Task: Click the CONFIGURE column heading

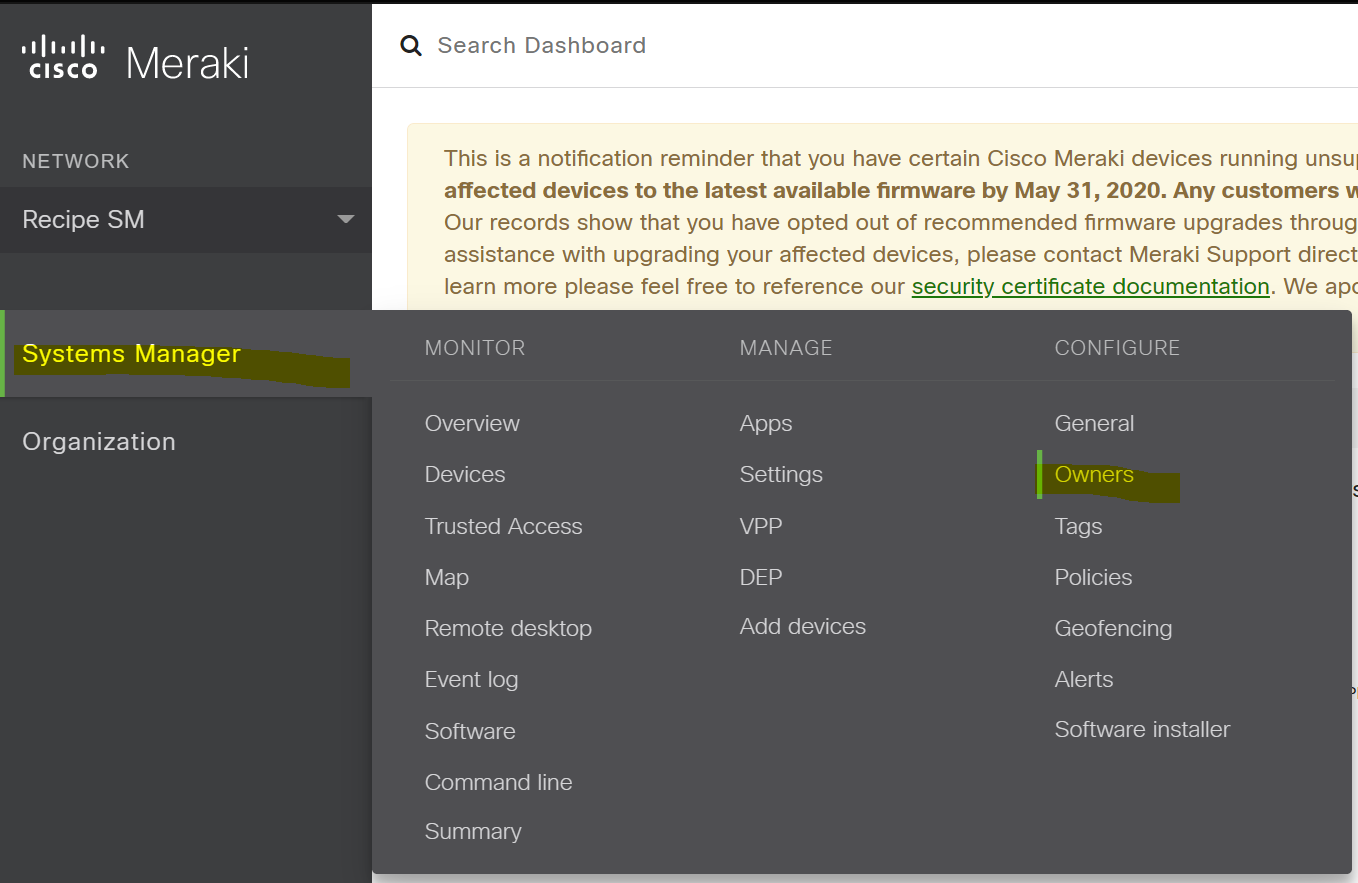Action: click(x=1117, y=348)
